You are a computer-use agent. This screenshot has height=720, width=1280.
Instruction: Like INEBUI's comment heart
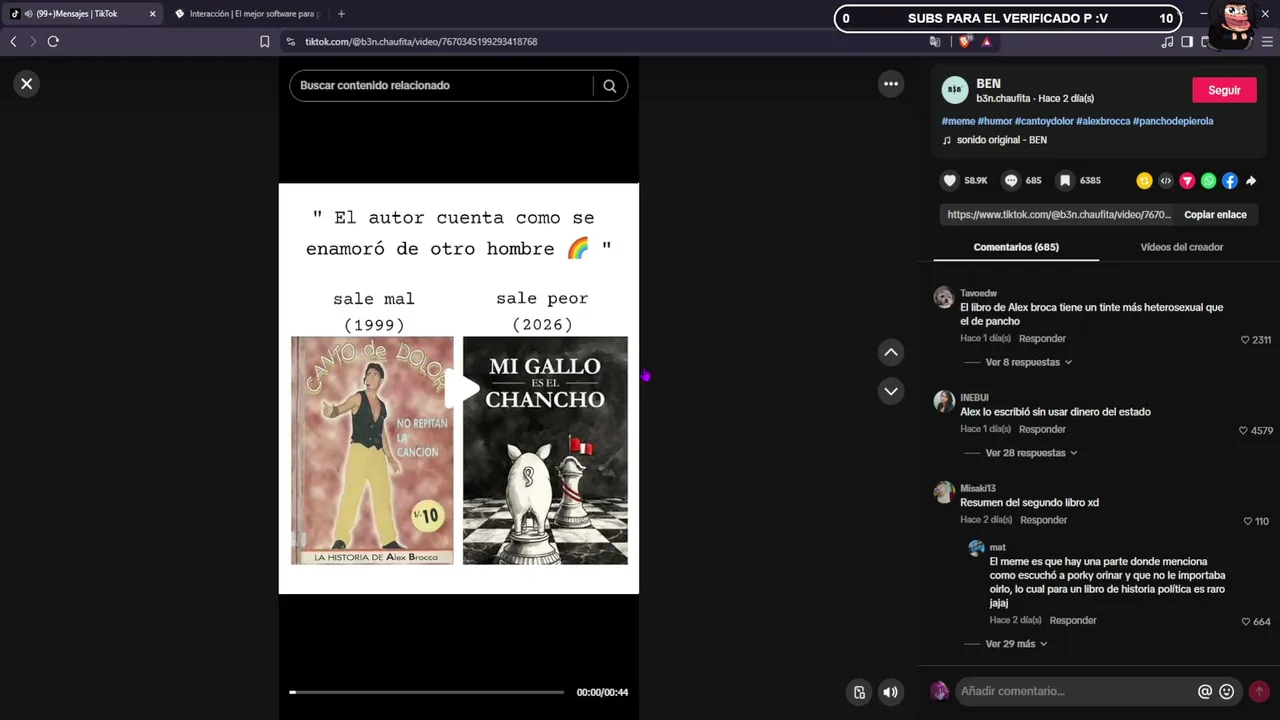click(x=1244, y=431)
